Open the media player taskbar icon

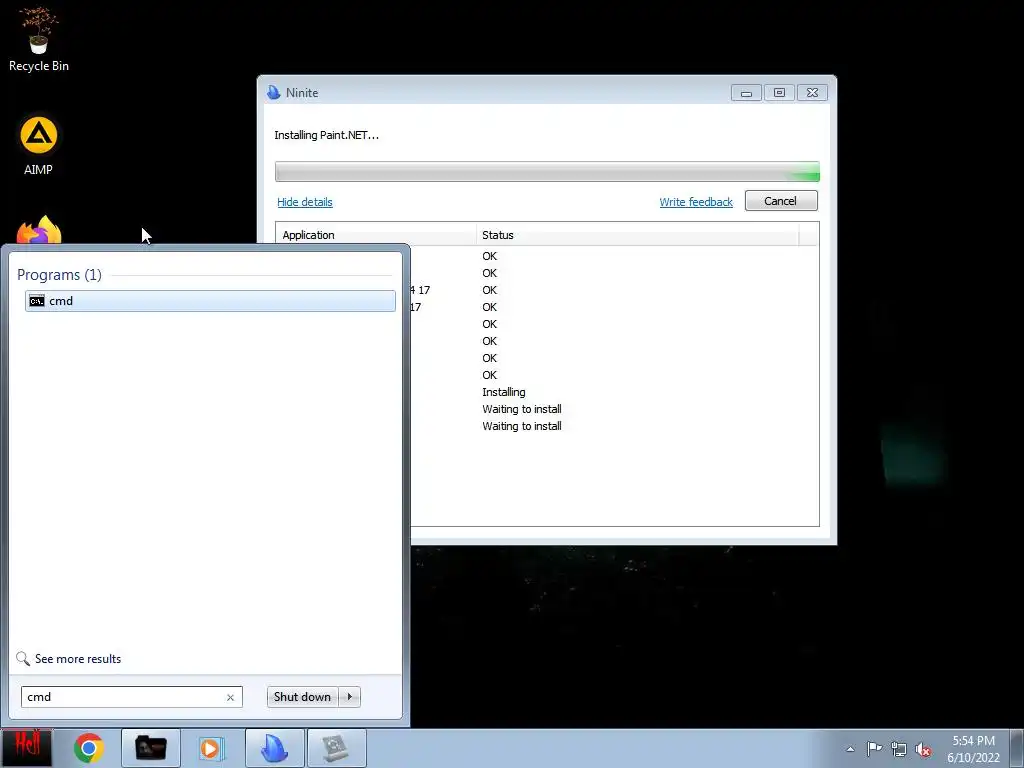212,748
